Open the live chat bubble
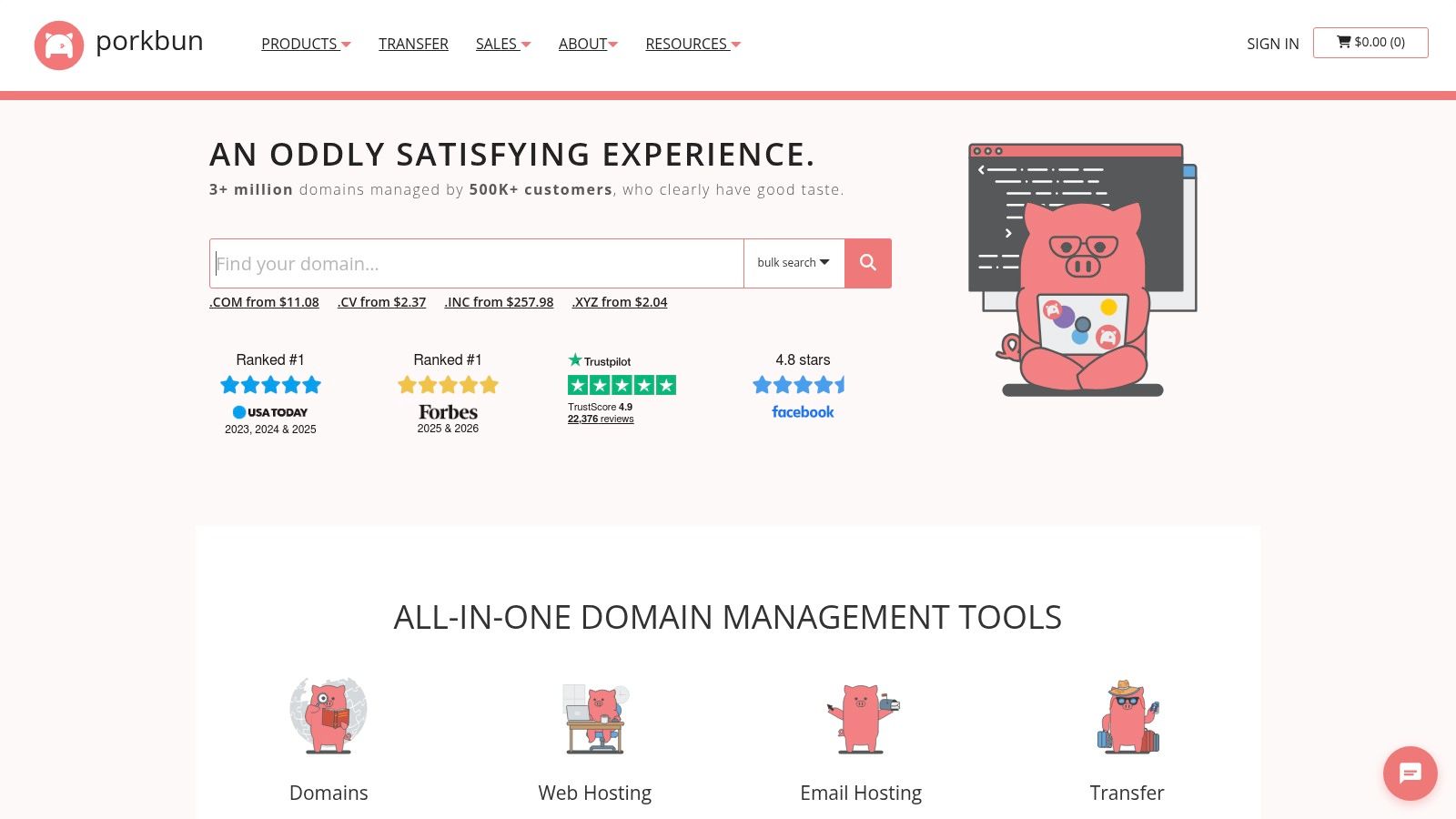This screenshot has width=1456, height=819. [x=1410, y=773]
